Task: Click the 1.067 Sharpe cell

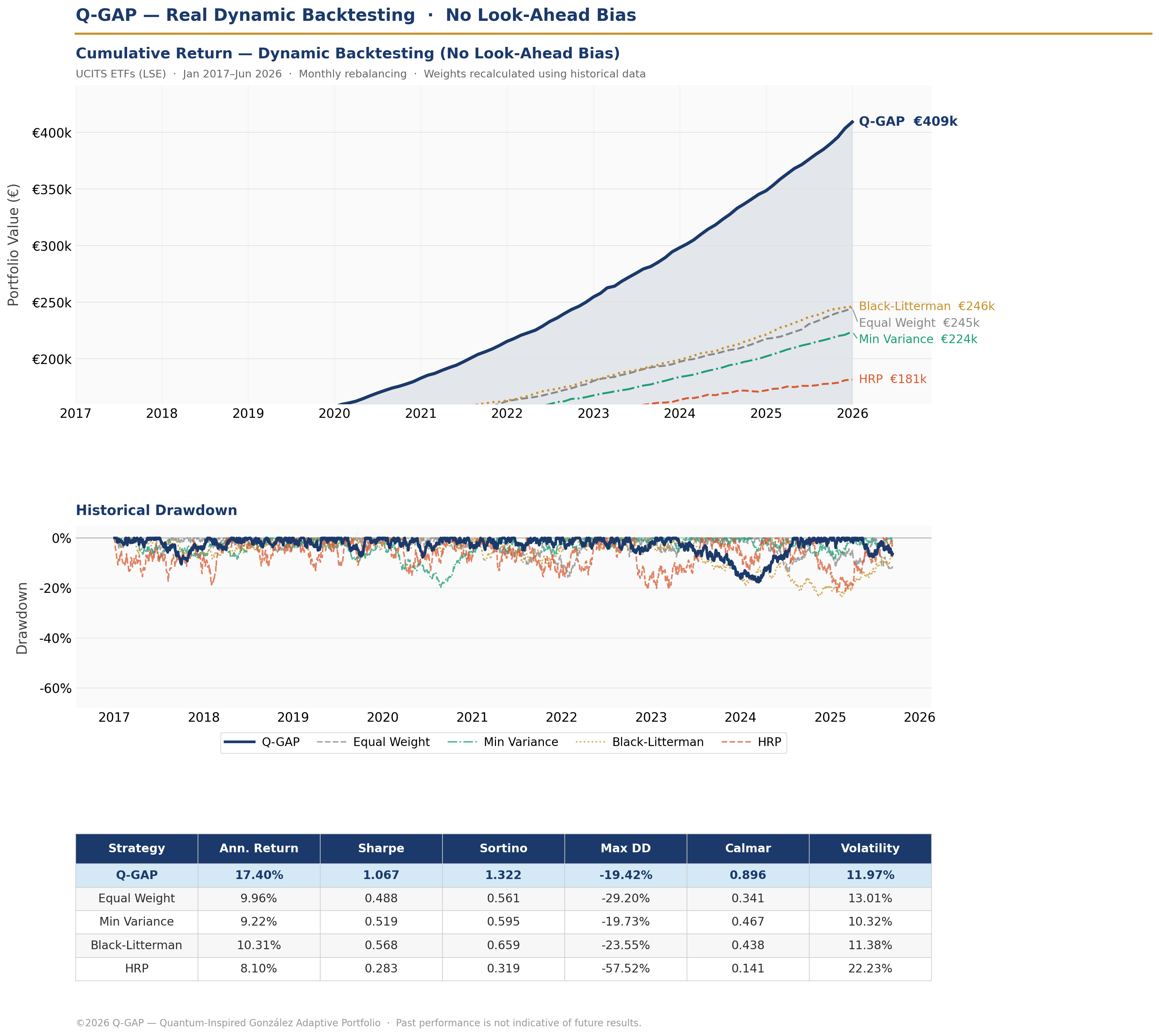Action: [381, 875]
